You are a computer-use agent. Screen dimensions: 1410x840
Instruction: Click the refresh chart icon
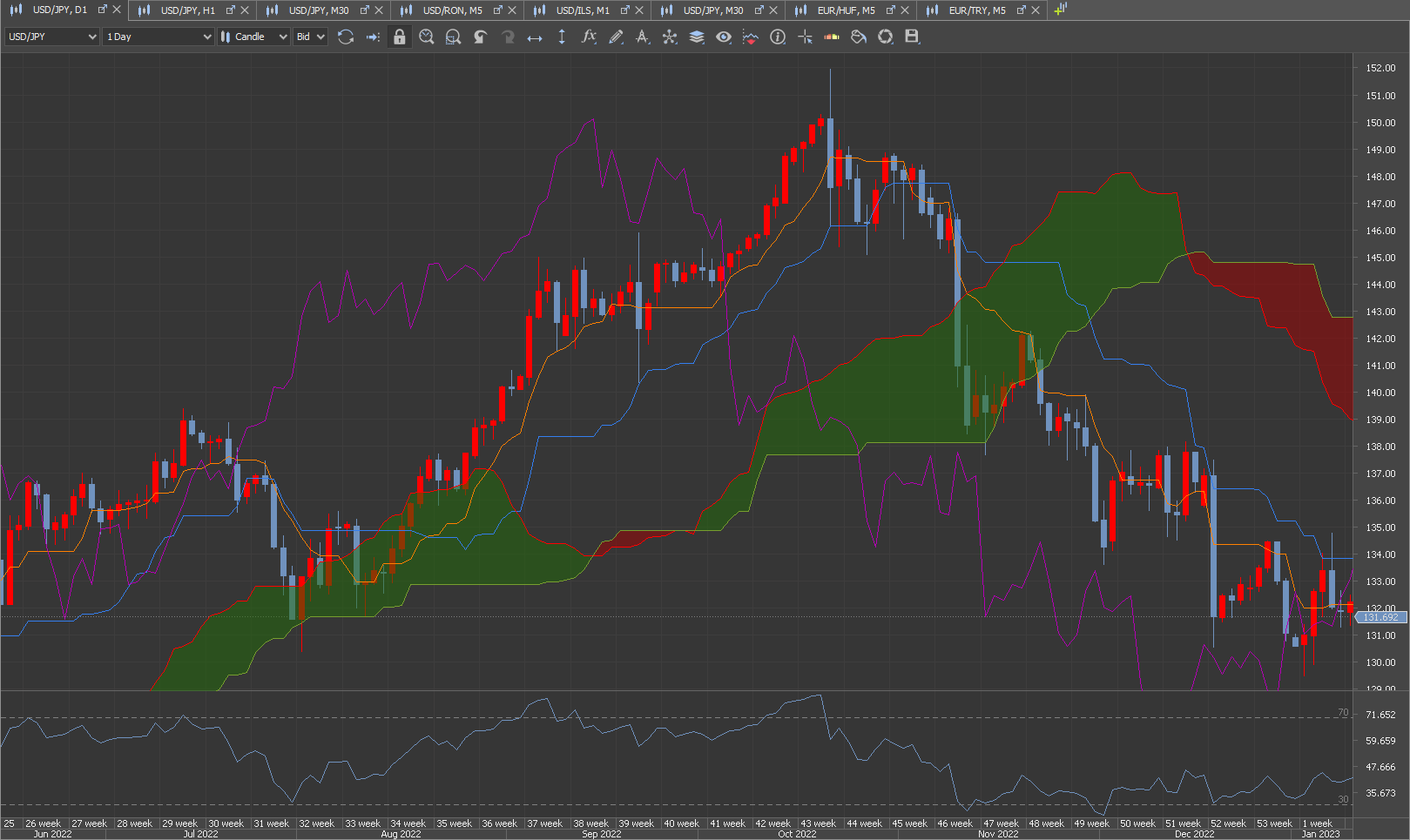346,37
